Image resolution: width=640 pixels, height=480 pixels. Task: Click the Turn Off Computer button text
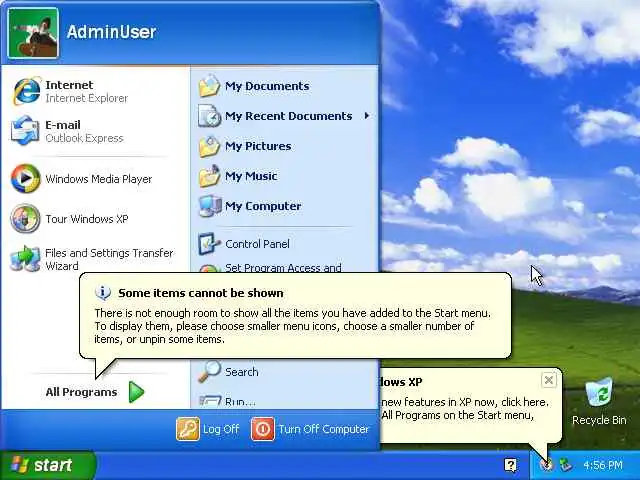click(324, 429)
